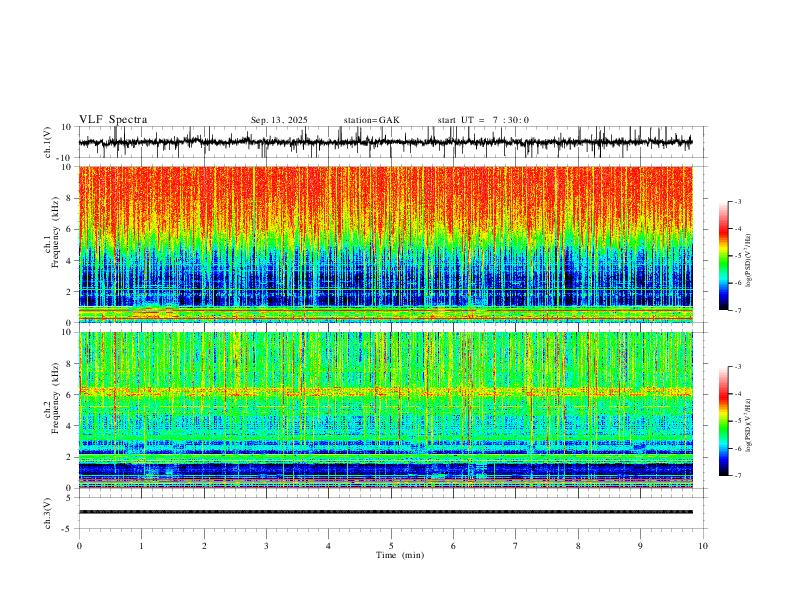The width and height of the screenshot is (792, 612).
Task: Click the "-7" tick on the lower color bar
Action: pos(738,476)
